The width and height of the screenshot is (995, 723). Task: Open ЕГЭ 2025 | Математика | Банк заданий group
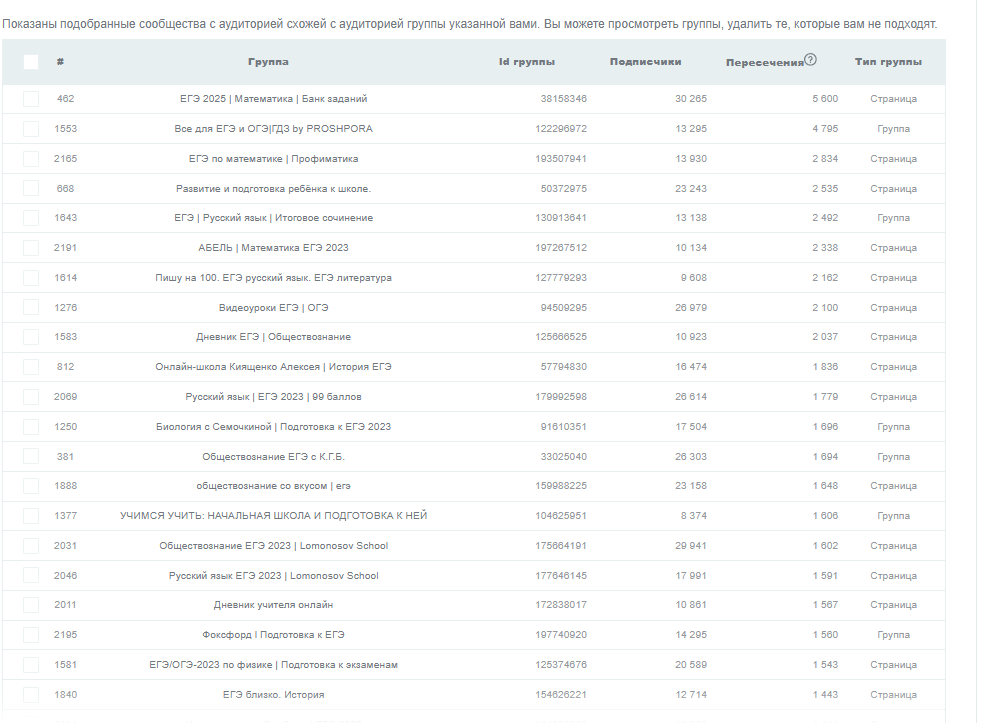(x=273, y=99)
